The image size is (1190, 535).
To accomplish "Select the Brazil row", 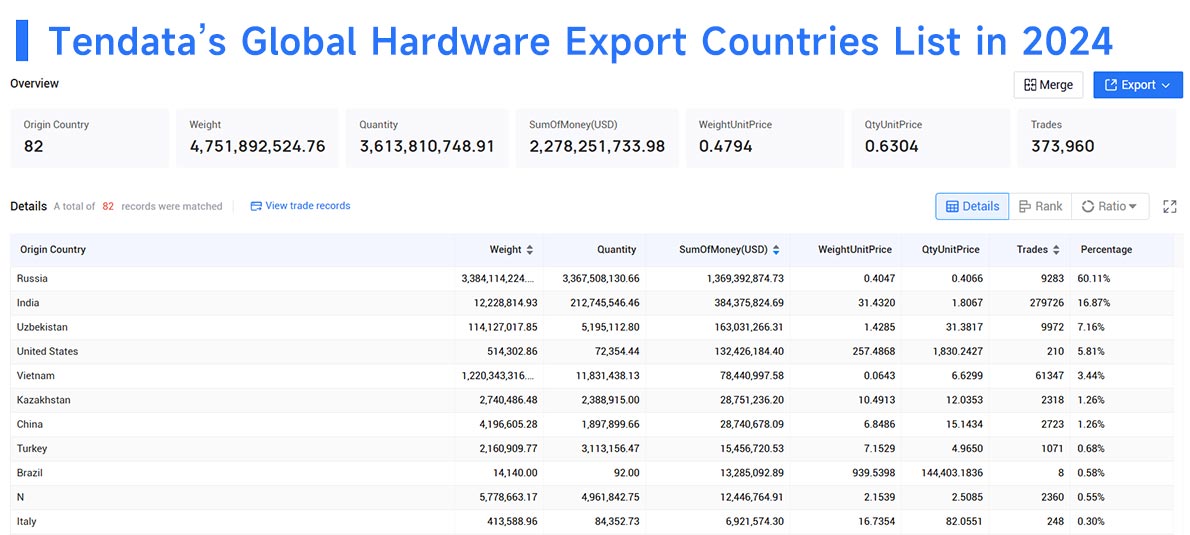I will tap(592, 473).
